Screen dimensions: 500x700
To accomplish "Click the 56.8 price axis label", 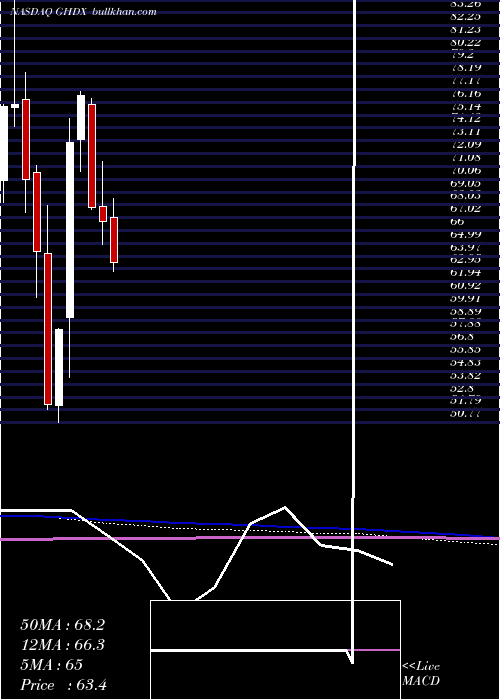I will coord(462,337).
